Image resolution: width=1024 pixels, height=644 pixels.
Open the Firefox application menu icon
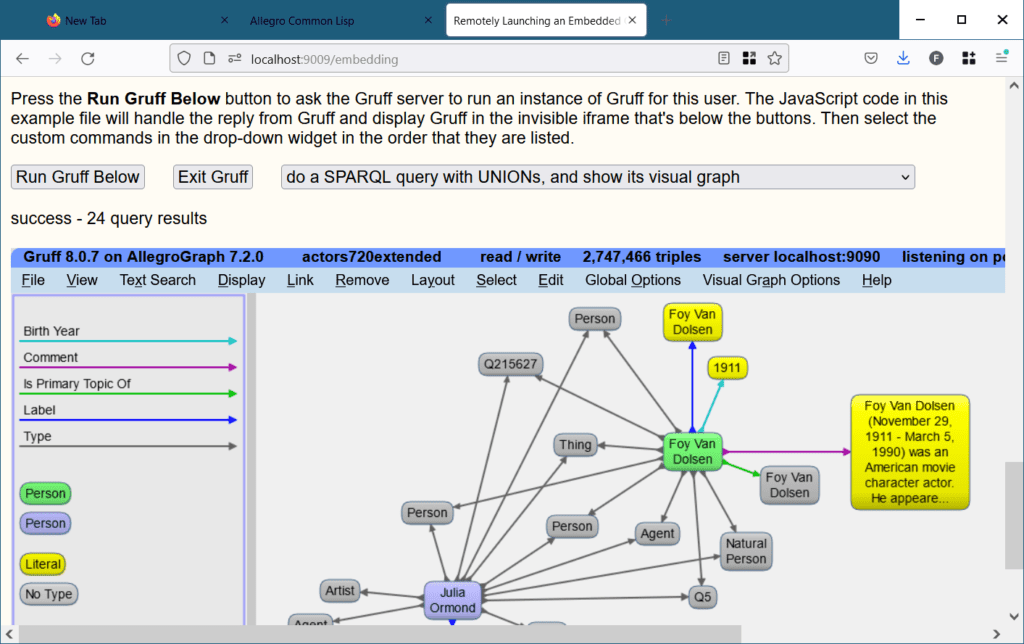point(1001,58)
